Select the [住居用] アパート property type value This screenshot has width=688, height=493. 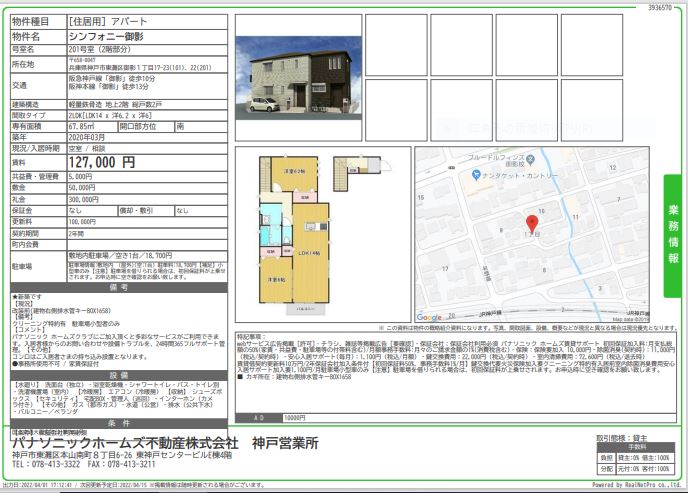(108, 21)
